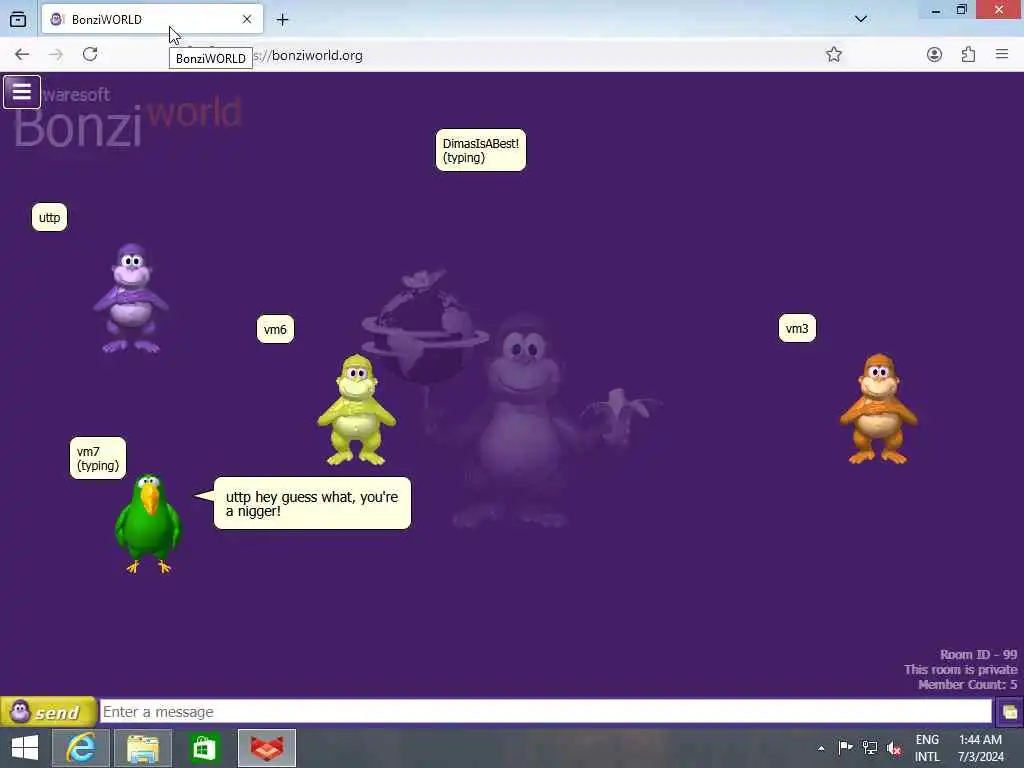The image size is (1024, 768).
Task: Click the green parrot character vm7
Action: [x=148, y=524]
